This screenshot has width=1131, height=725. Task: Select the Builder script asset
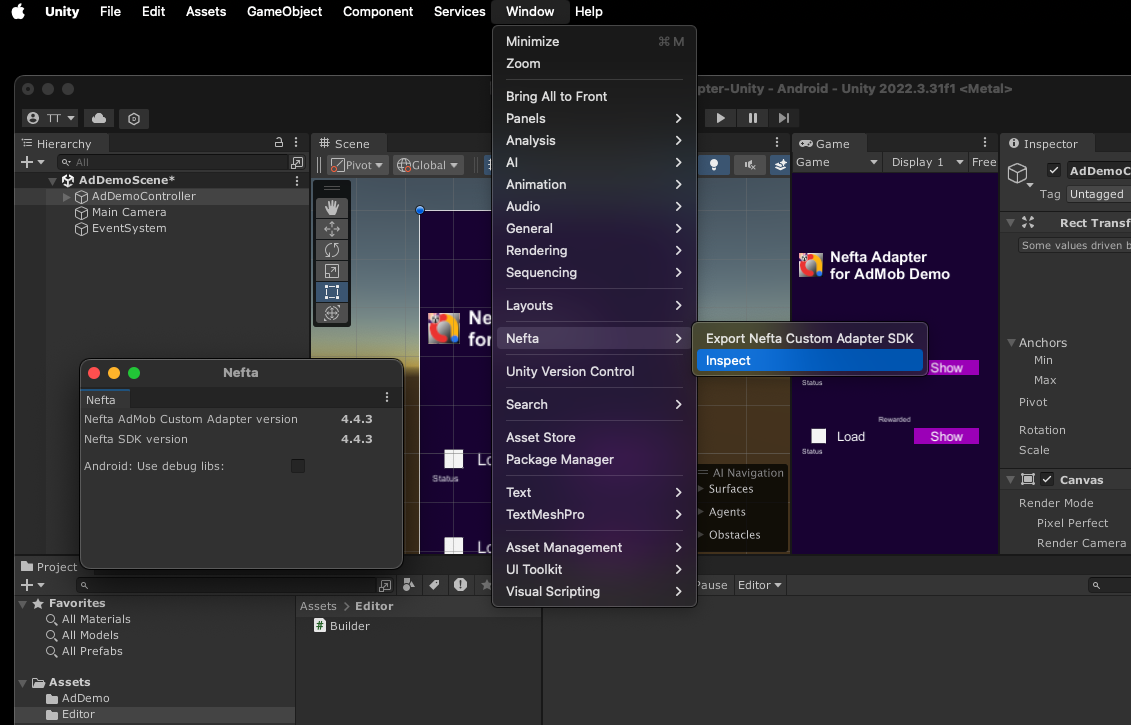coord(342,626)
